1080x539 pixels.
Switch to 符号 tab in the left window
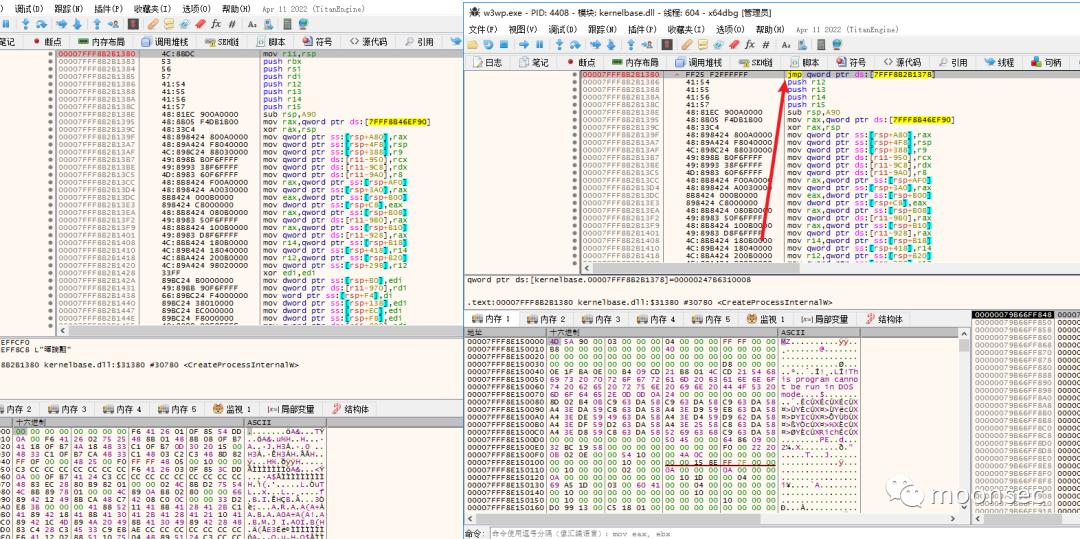coord(318,42)
